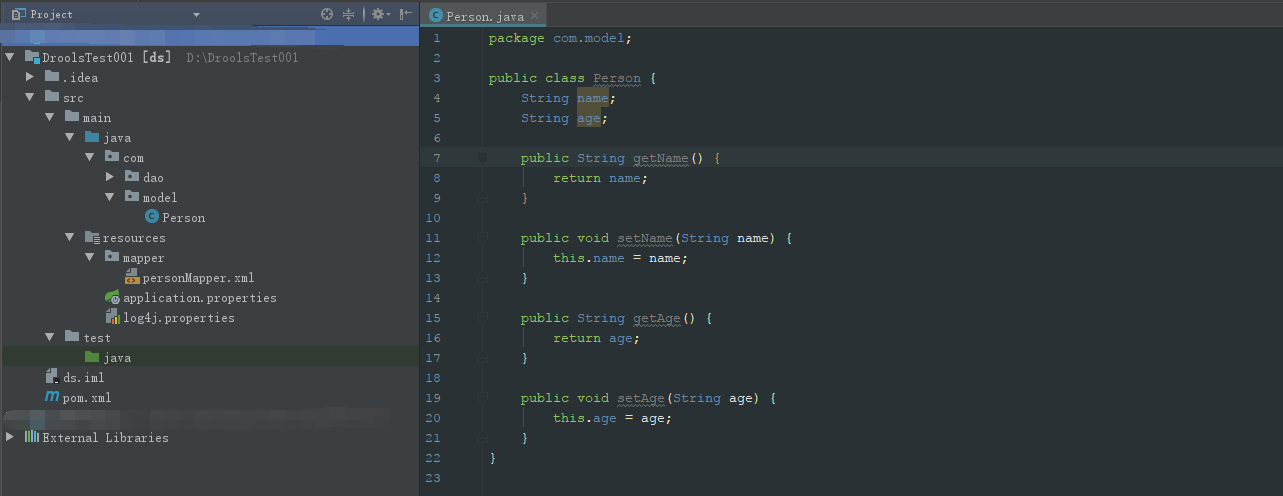Click the 'setName' method name on line 11
The image size is (1283, 496).
point(645,238)
